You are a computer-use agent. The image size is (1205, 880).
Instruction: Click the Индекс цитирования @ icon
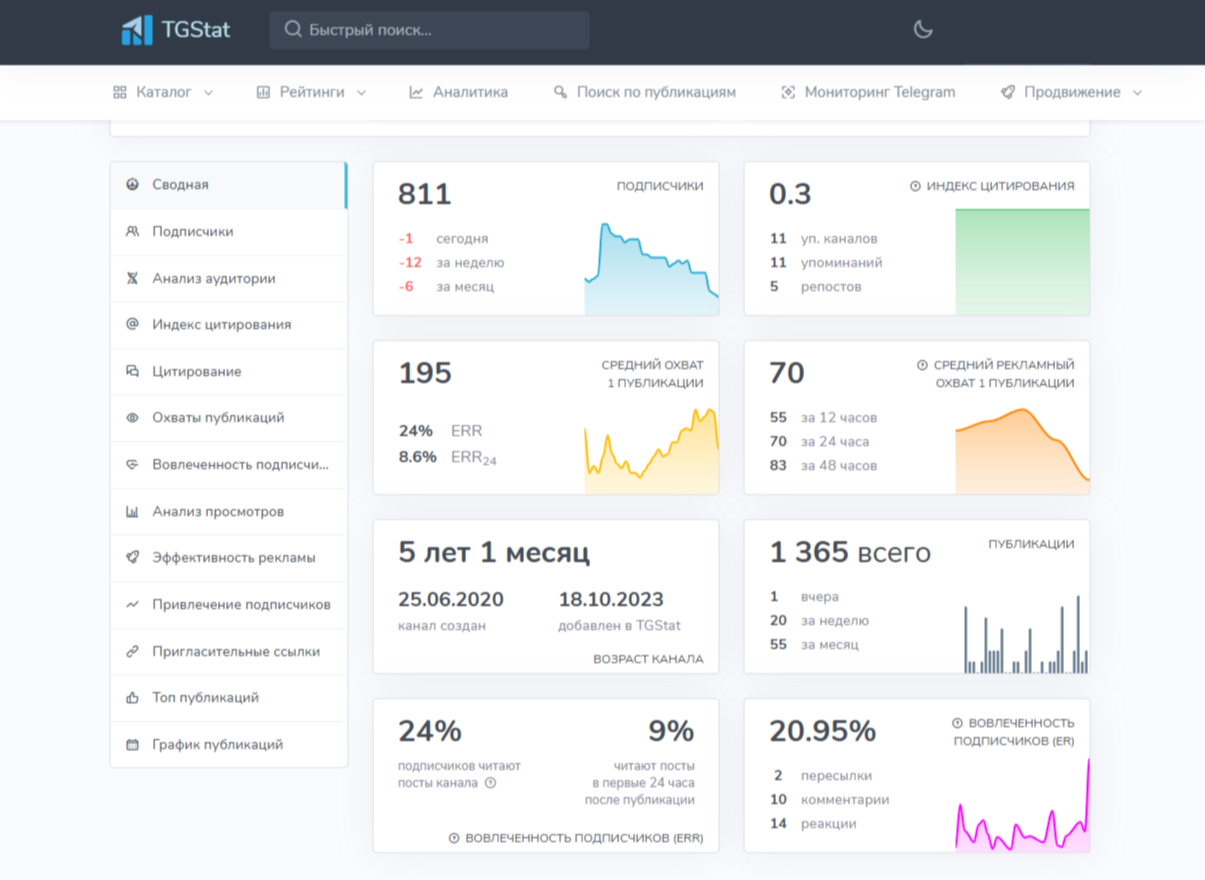coord(132,325)
